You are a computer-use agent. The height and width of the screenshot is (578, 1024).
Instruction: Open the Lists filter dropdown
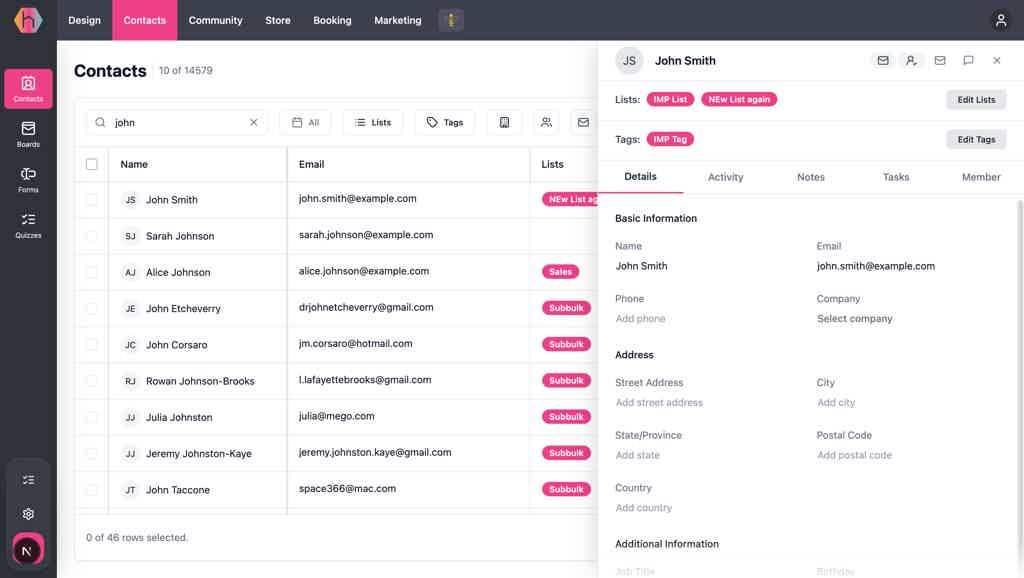[x=373, y=122]
